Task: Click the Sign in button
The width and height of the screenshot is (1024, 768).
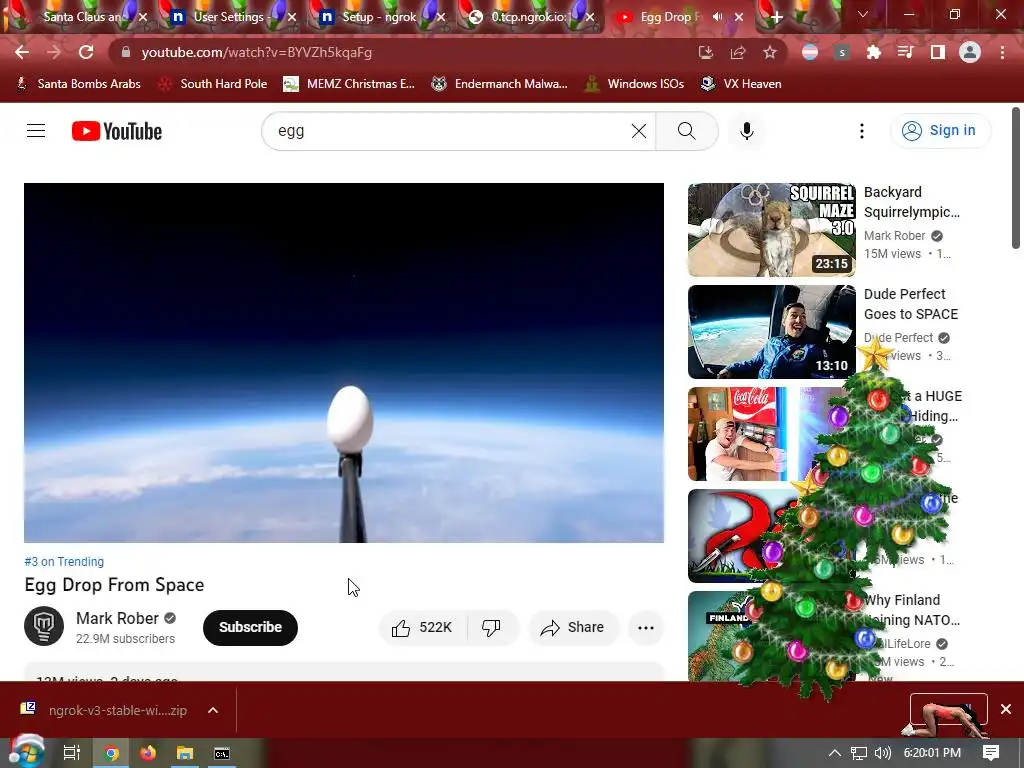Action: click(940, 131)
